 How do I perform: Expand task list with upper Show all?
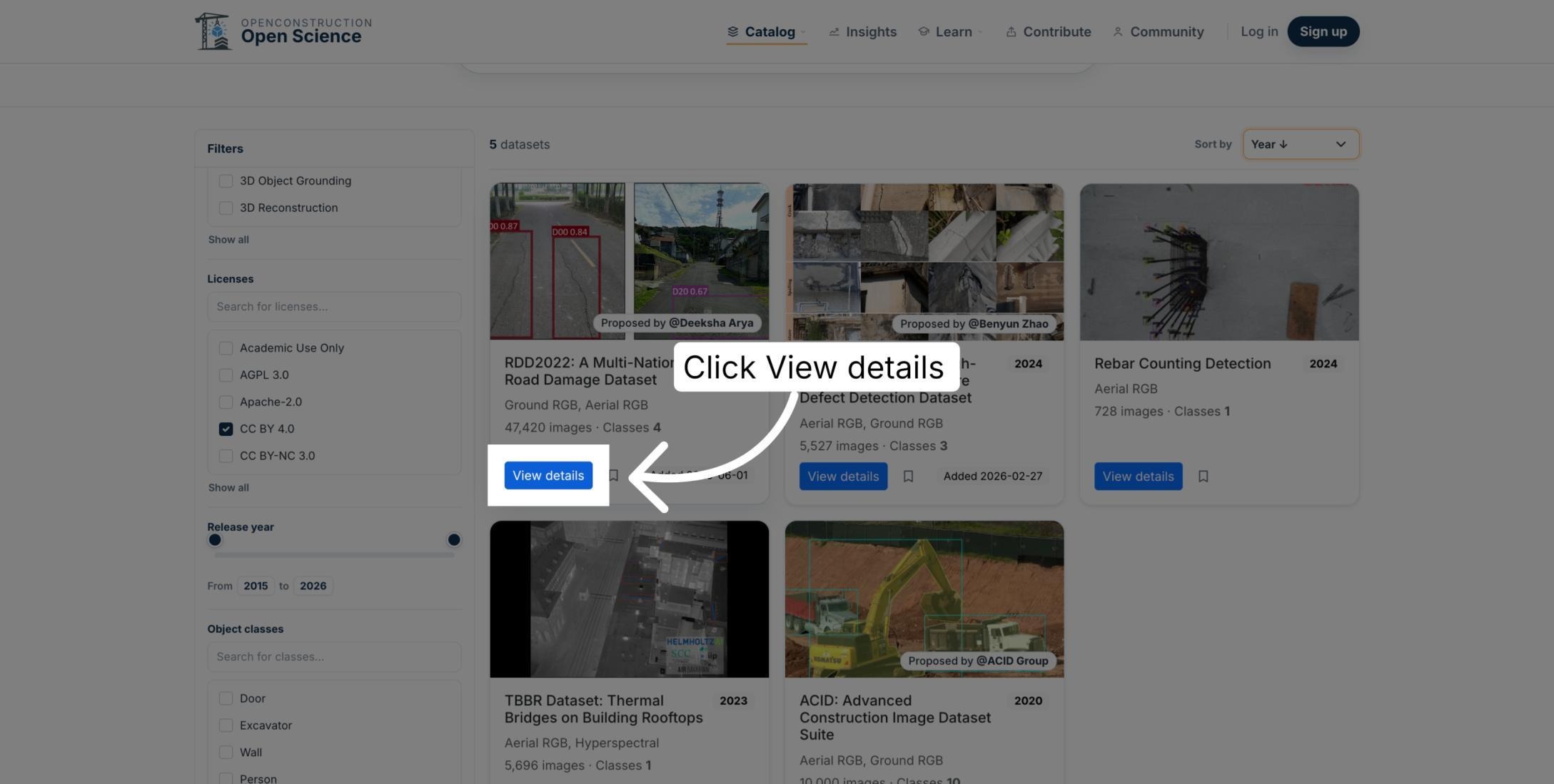point(228,240)
